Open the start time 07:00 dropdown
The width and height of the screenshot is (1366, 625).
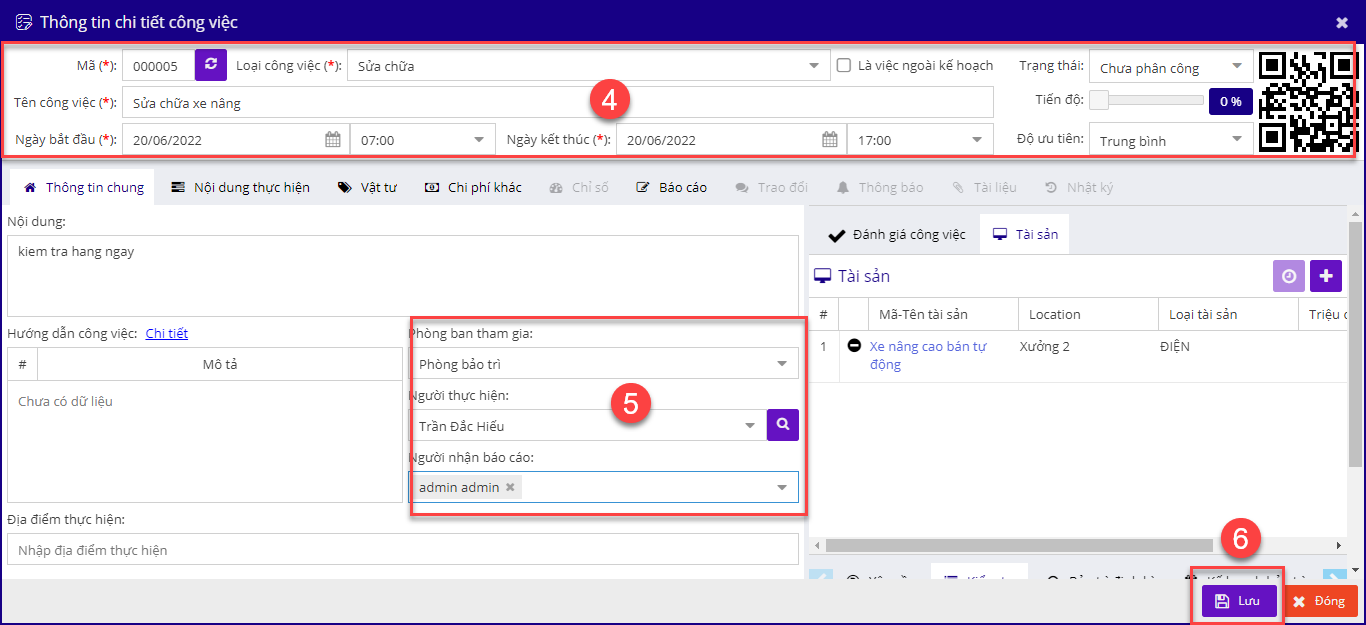coord(478,140)
